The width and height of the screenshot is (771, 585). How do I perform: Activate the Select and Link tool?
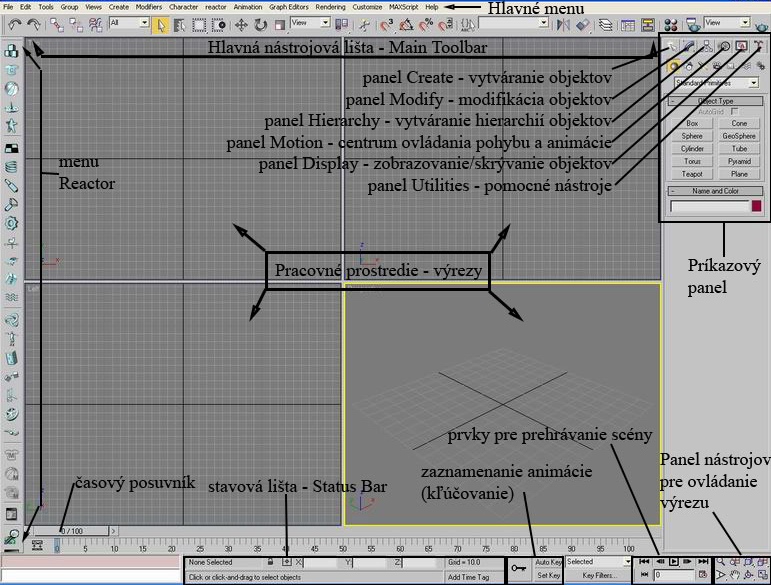(x=57, y=25)
